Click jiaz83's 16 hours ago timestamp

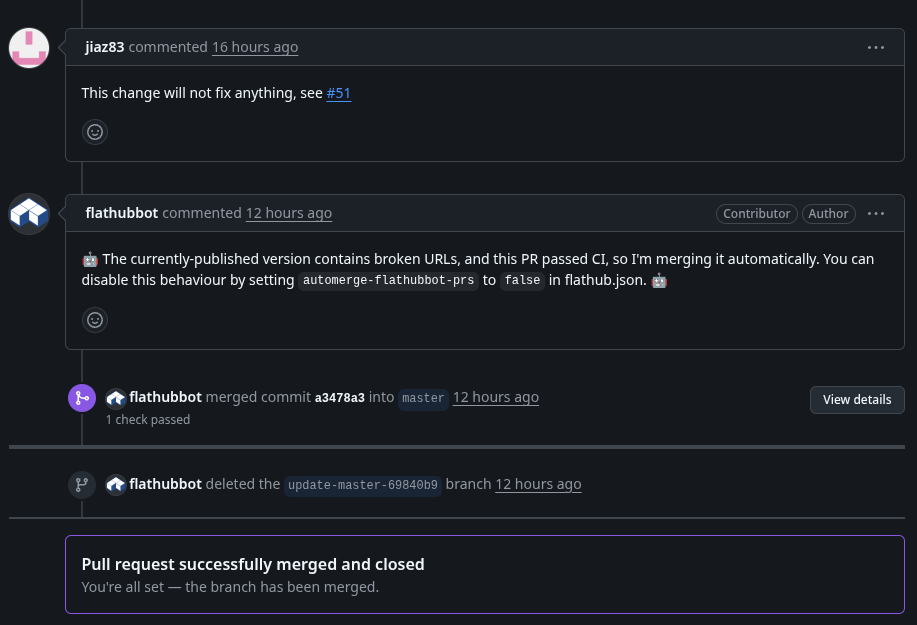click(255, 47)
